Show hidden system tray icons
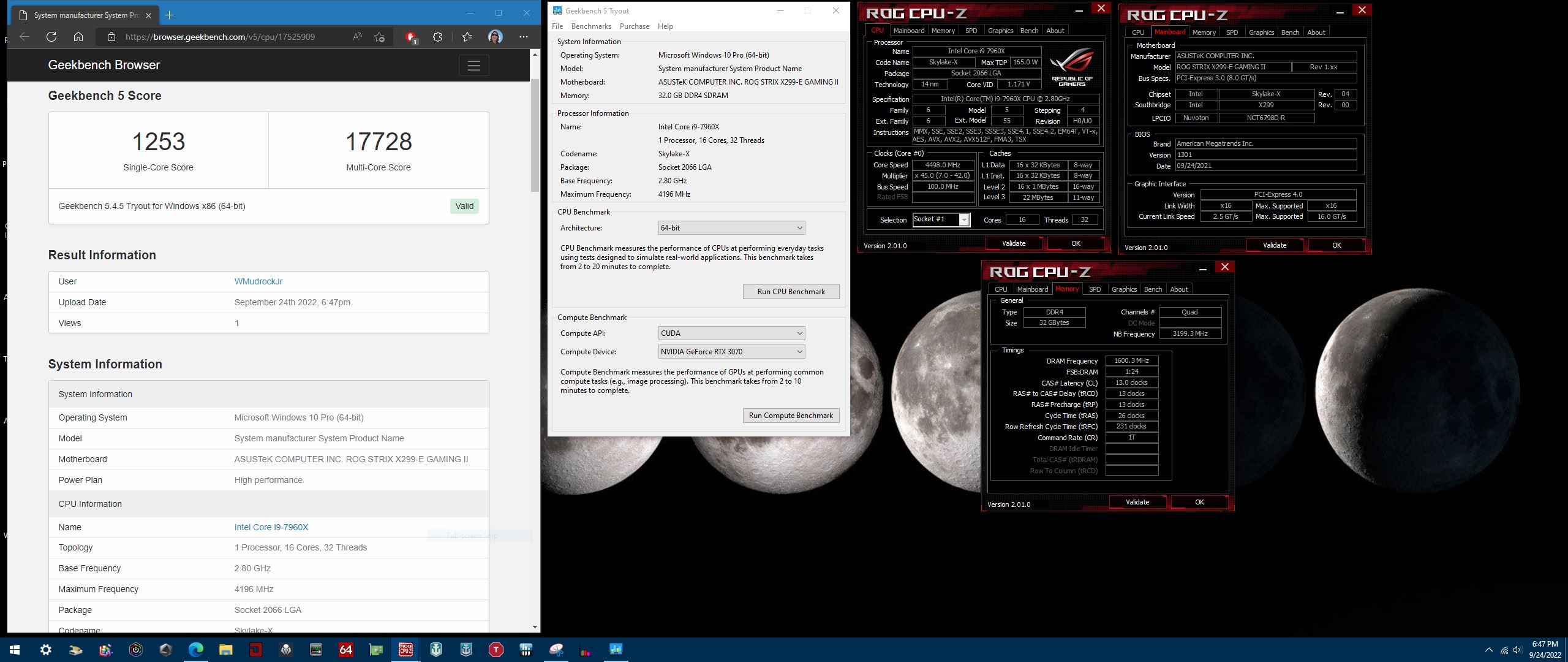Image resolution: width=1568 pixels, height=662 pixels. [1488, 650]
